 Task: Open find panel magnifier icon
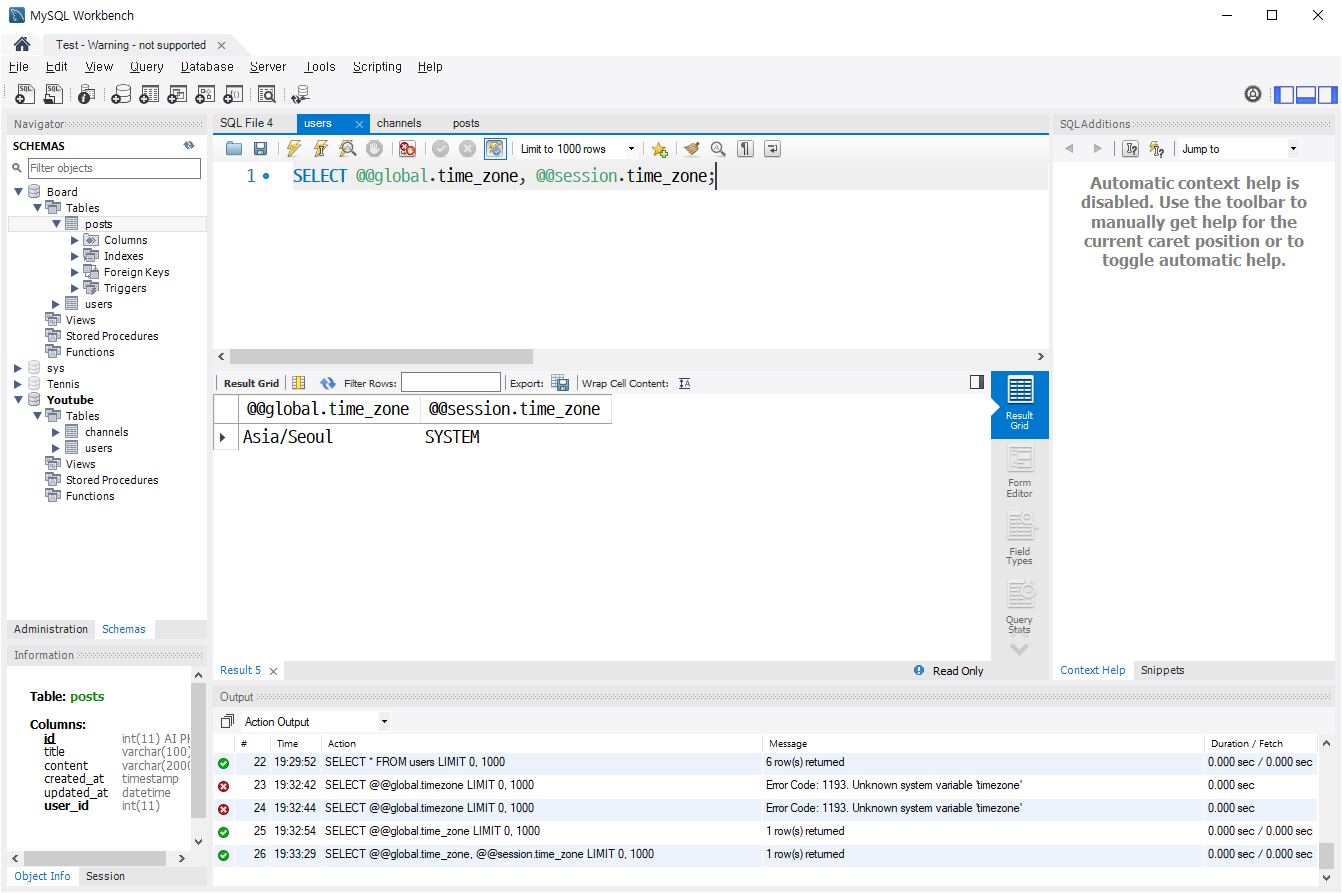(x=718, y=149)
